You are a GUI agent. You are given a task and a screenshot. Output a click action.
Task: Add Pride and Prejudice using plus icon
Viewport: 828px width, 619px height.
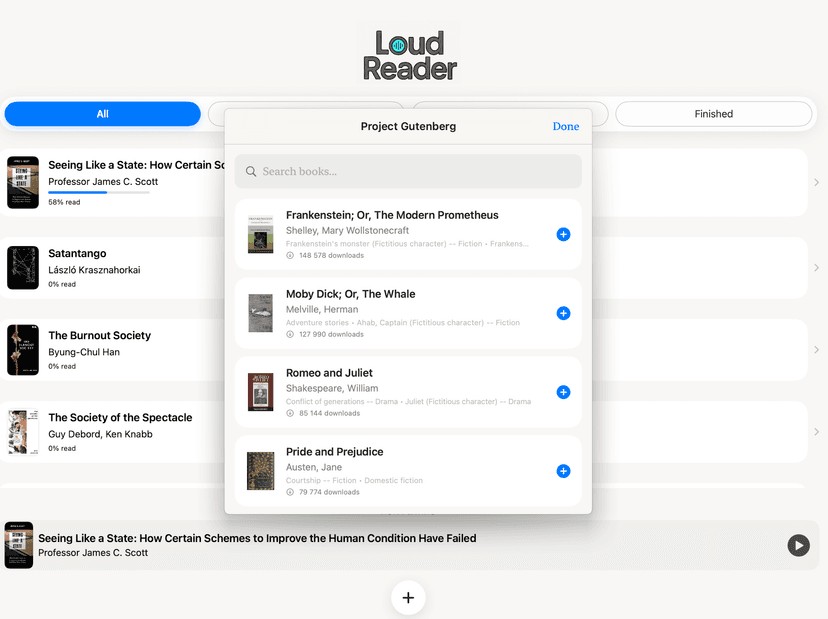tap(563, 470)
